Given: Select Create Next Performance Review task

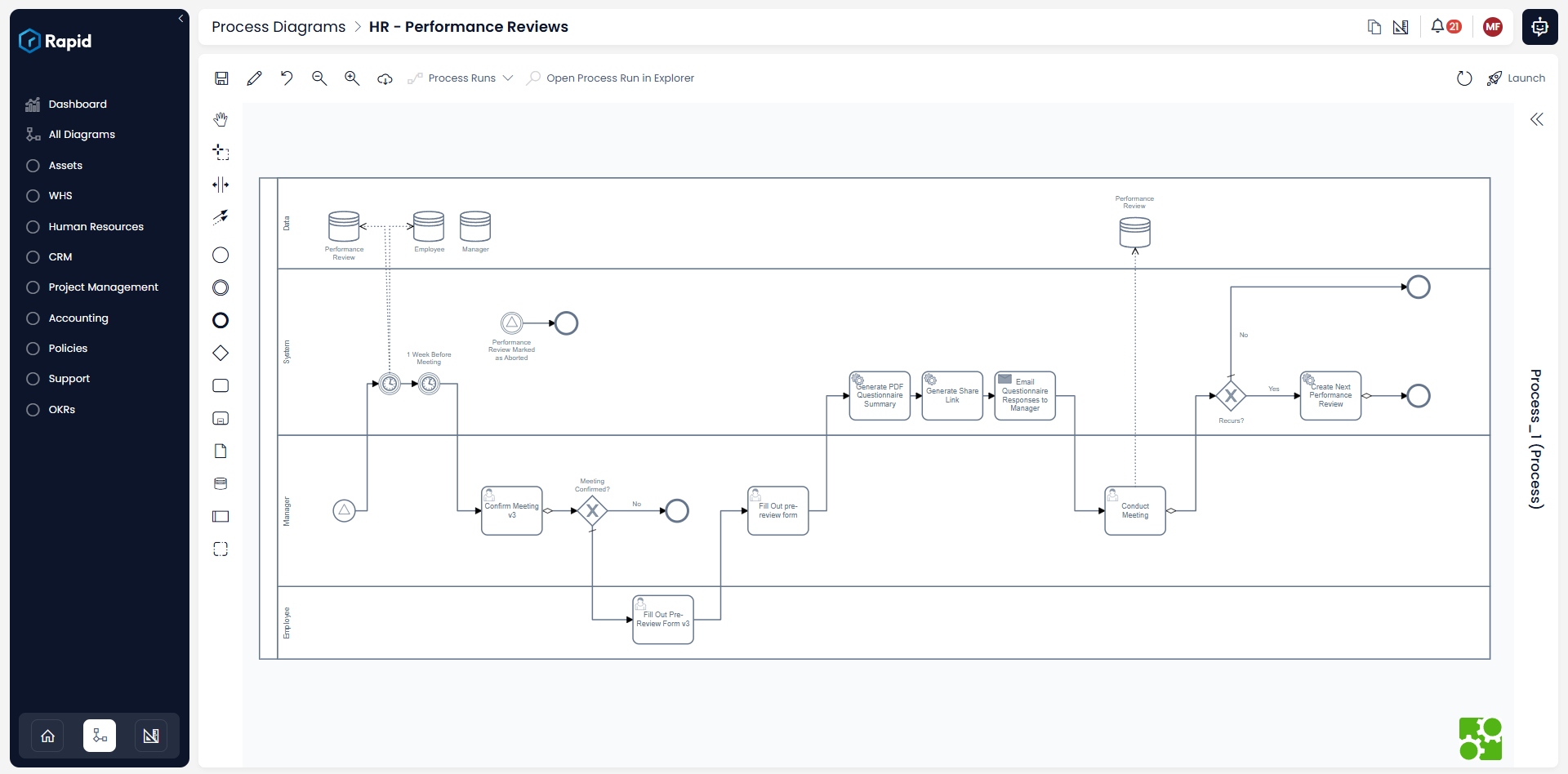Looking at the screenshot, I should [x=1330, y=396].
